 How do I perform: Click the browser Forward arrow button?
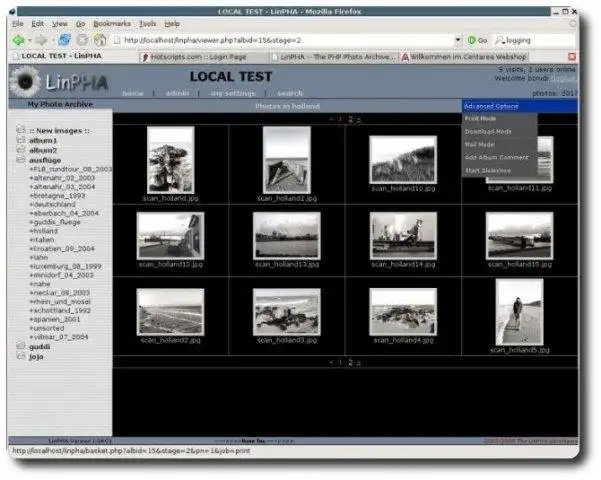(43, 40)
